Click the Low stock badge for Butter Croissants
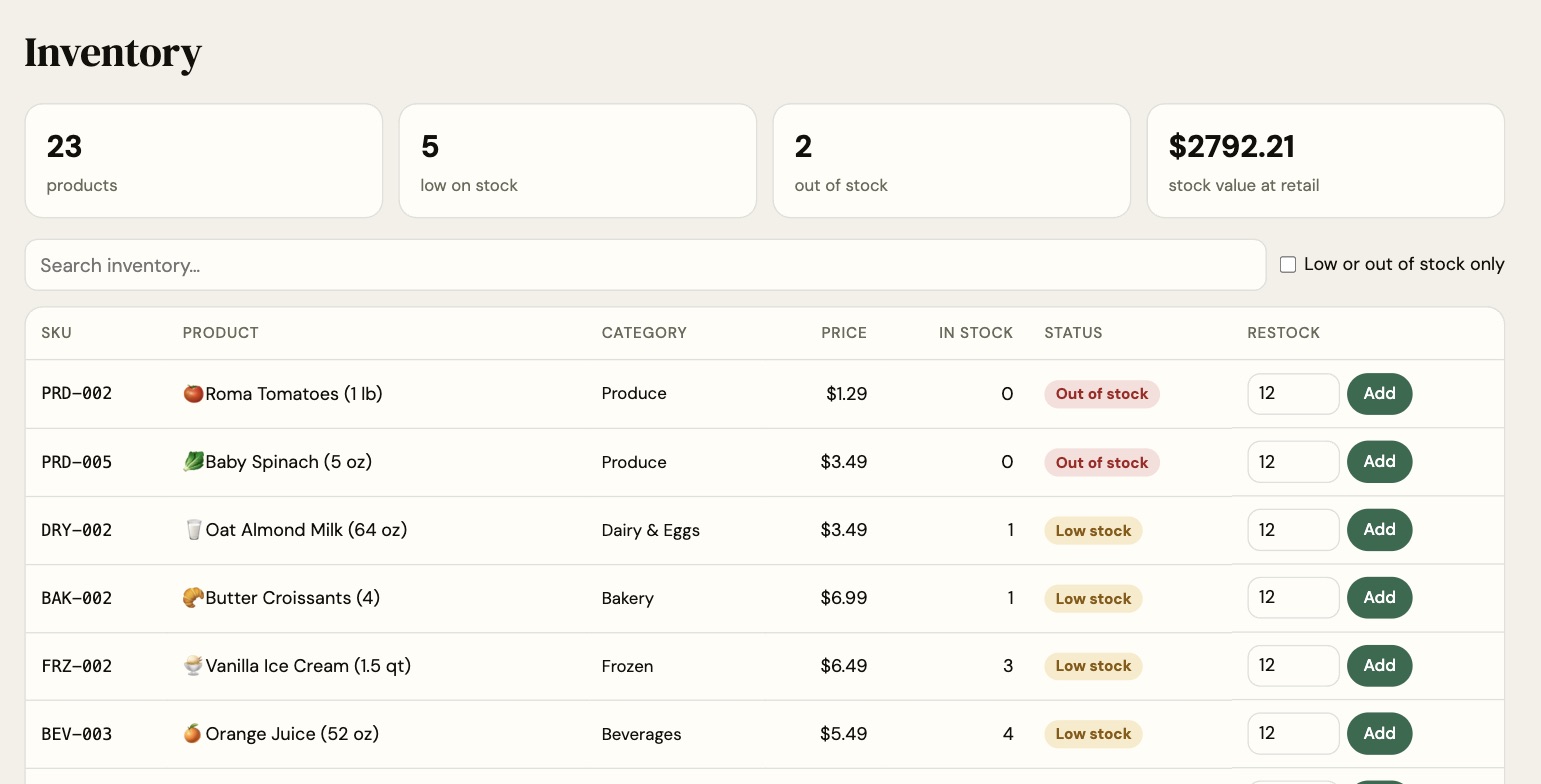This screenshot has width=1541, height=784. [1093, 599]
